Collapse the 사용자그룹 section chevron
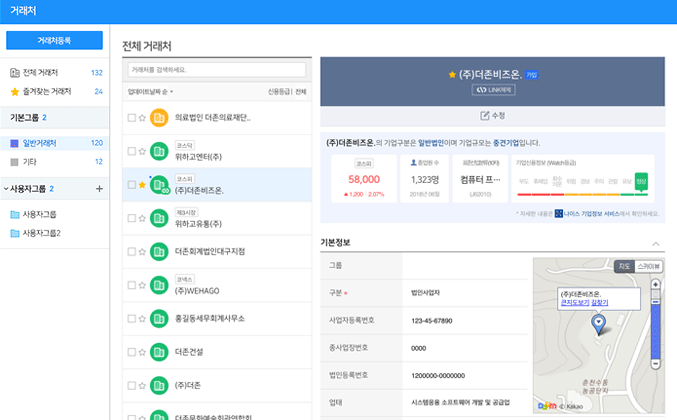677x420 pixels. pyautogui.click(x=6, y=189)
